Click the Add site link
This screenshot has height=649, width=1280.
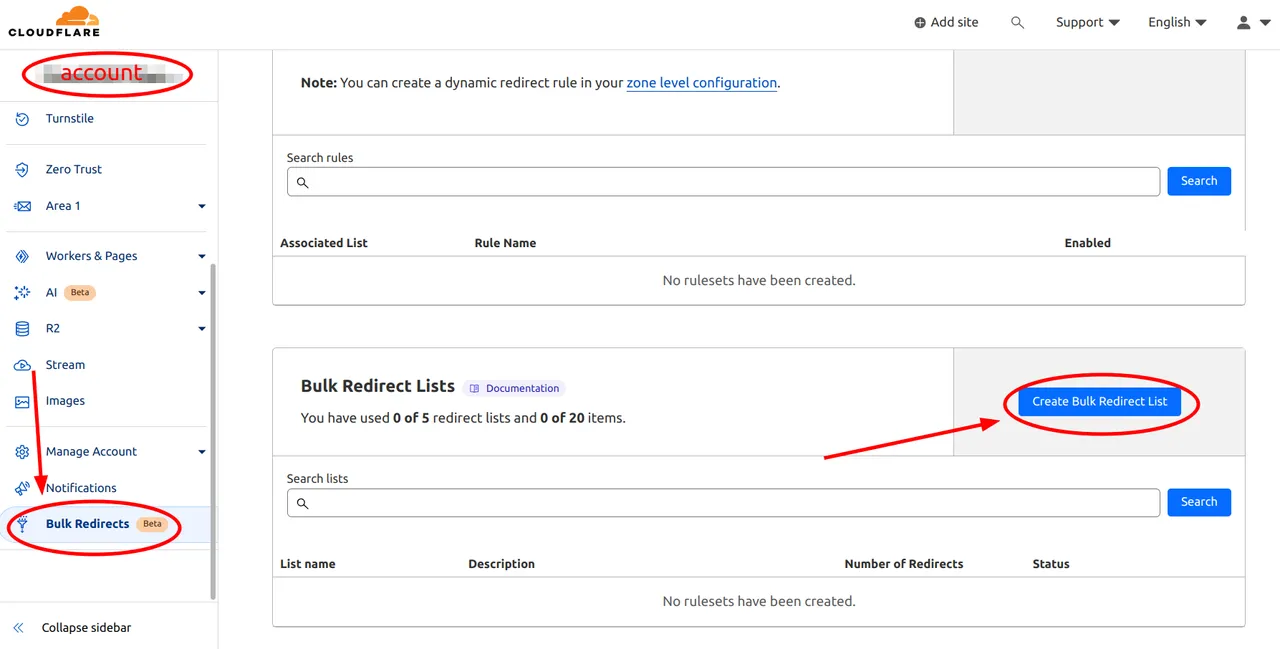(x=946, y=22)
